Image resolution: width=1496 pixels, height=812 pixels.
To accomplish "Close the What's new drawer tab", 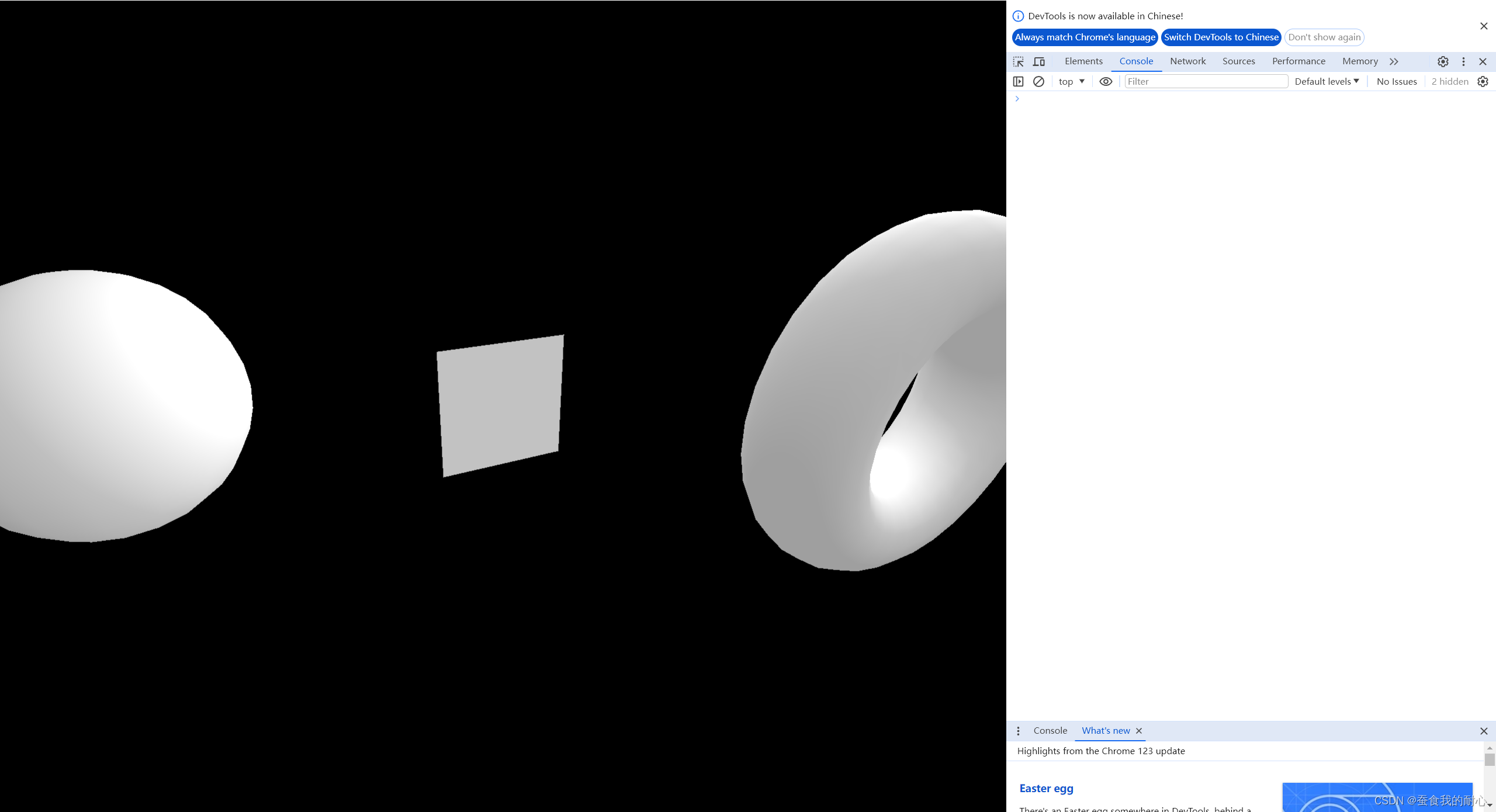I will tap(1139, 731).
